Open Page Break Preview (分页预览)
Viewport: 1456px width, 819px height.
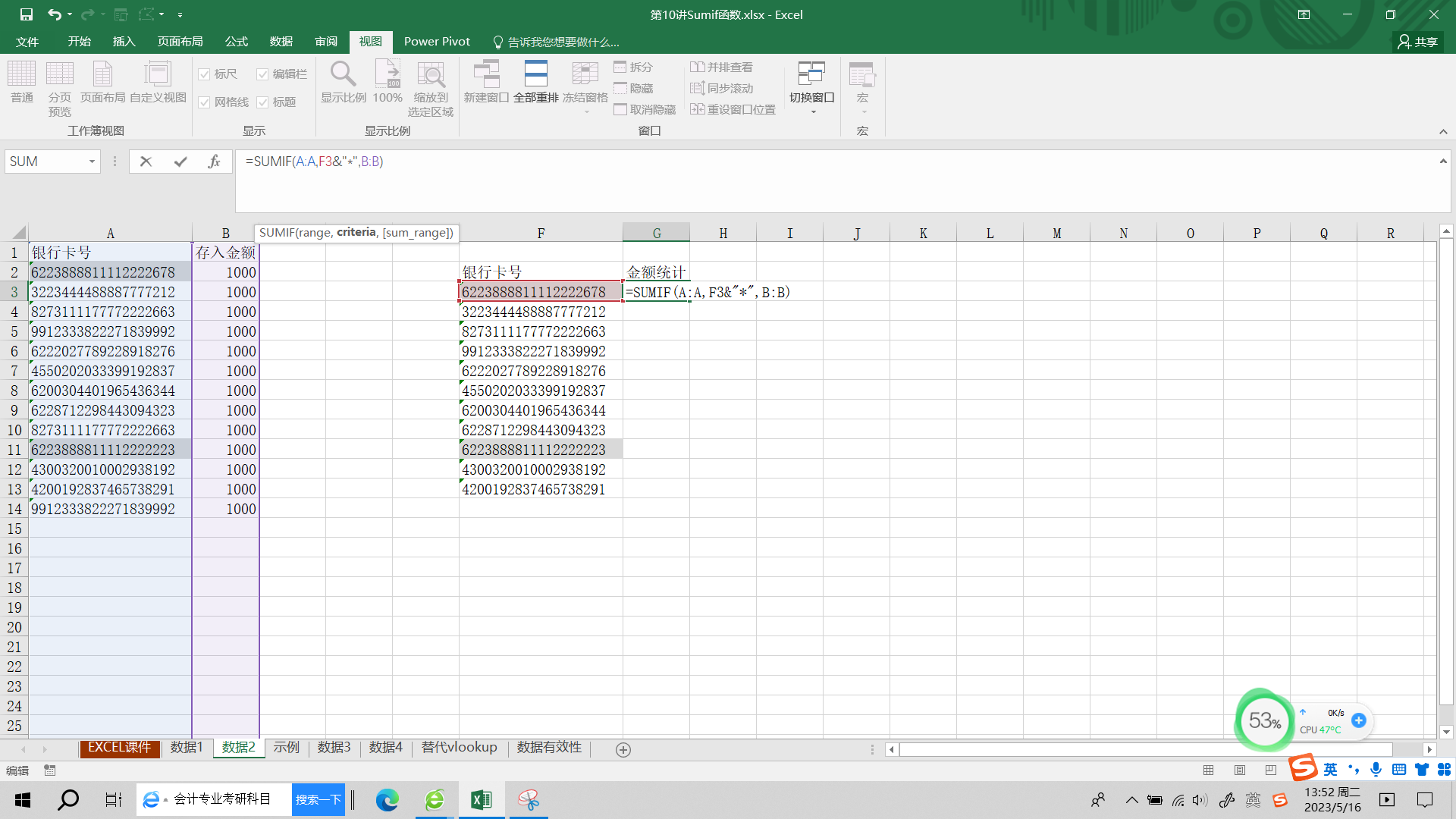pos(59,89)
